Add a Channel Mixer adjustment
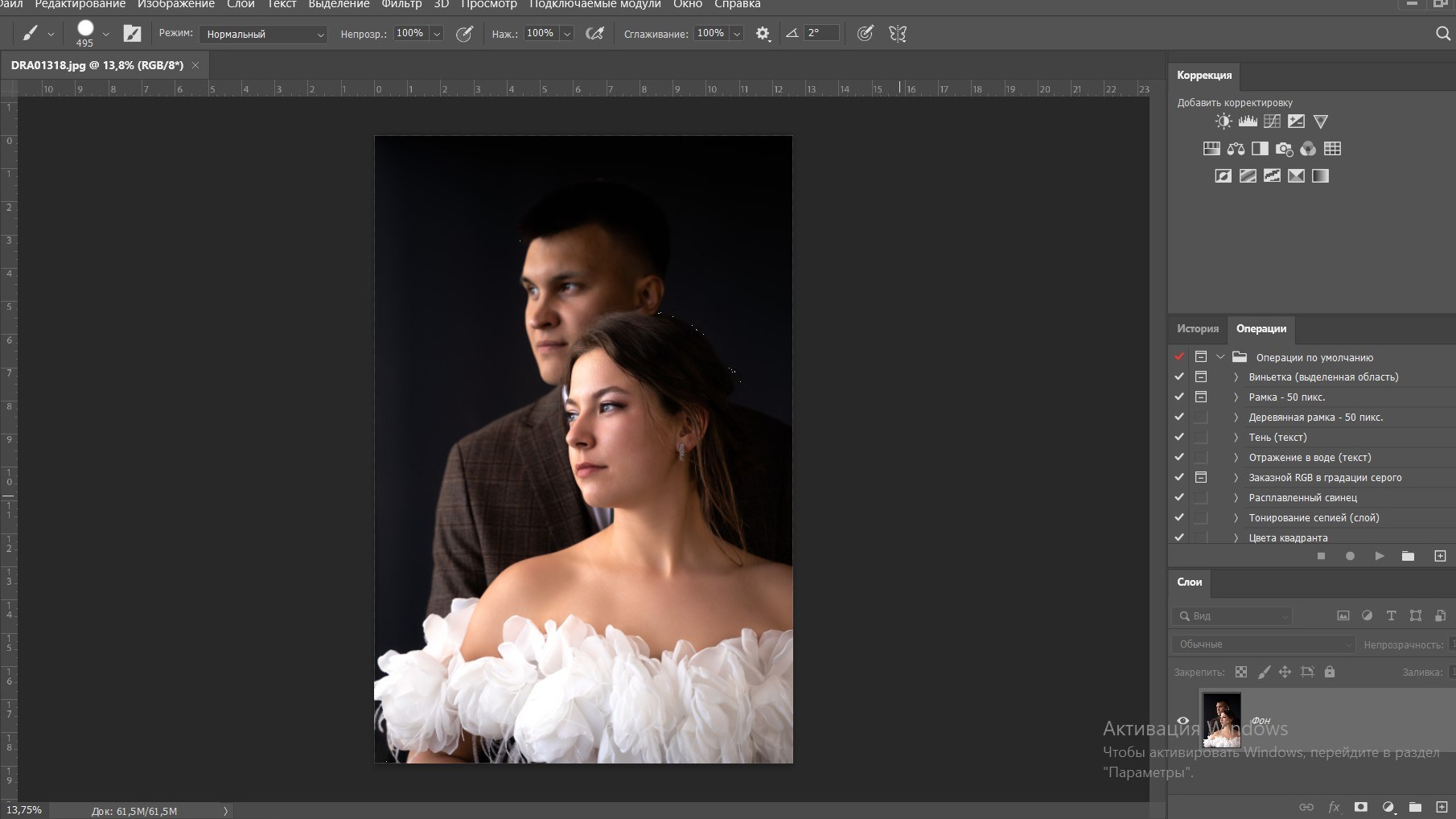The image size is (1456, 819). tap(1308, 149)
